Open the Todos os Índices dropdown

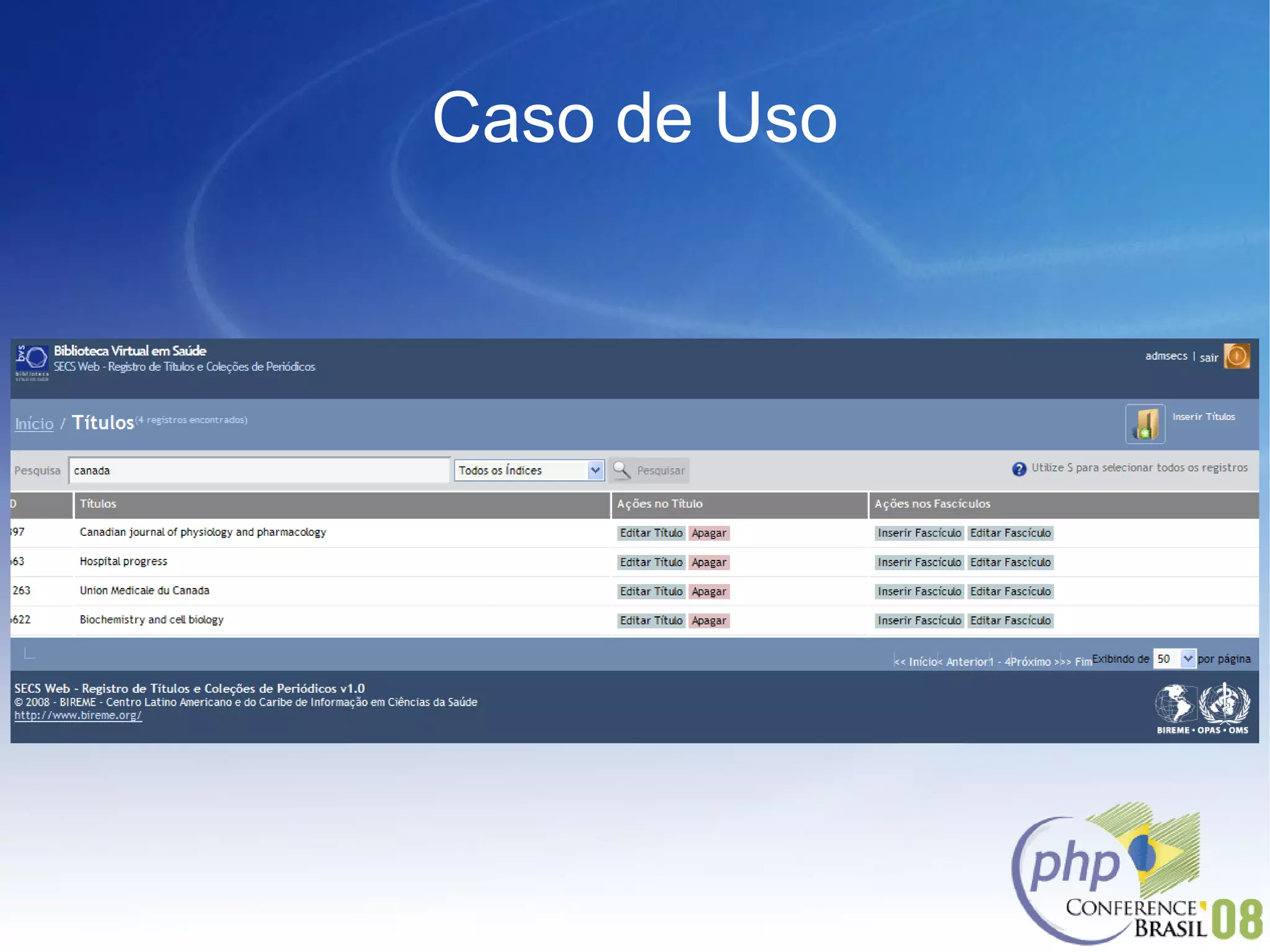[529, 470]
